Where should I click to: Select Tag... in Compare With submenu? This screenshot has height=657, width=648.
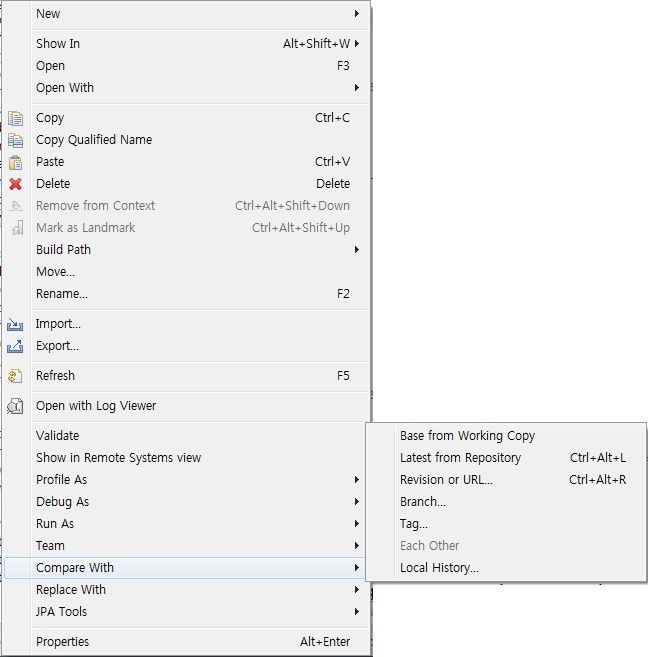[506, 524]
